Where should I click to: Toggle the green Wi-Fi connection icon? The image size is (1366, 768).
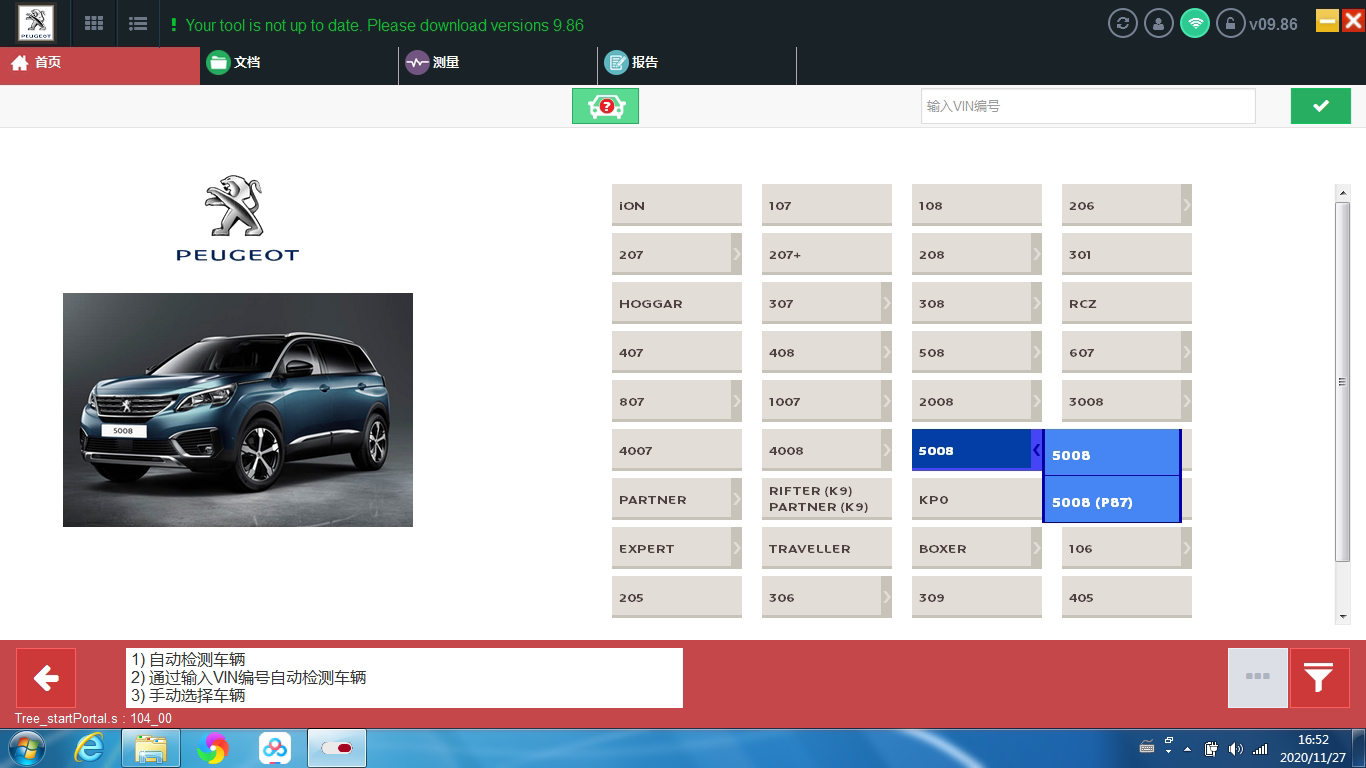point(1195,23)
